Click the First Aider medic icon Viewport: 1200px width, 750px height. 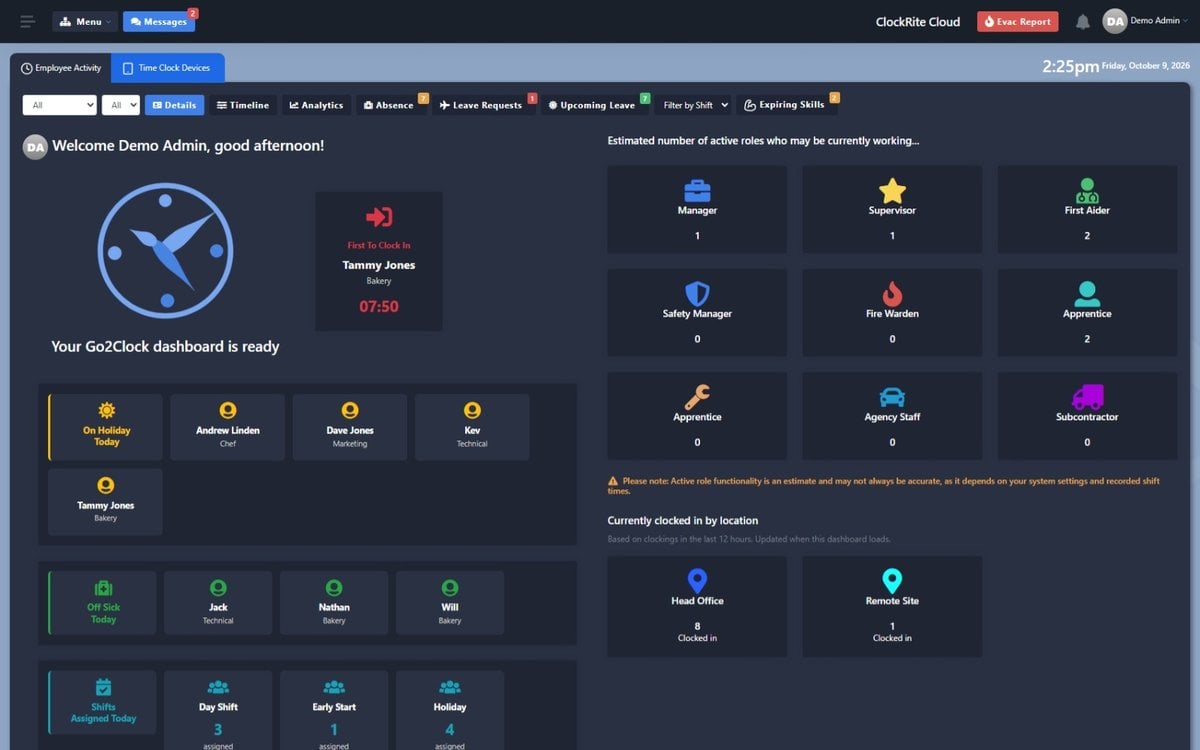[x=1087, y=190]
